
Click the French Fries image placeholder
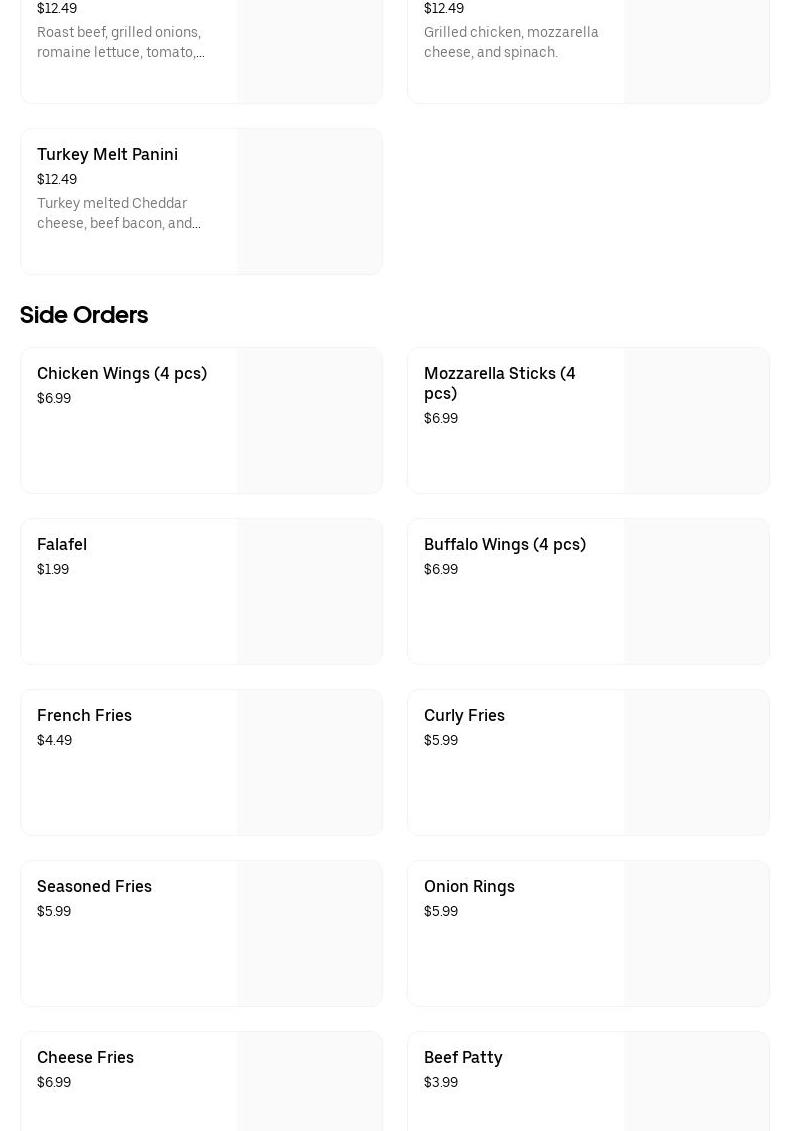309,762
